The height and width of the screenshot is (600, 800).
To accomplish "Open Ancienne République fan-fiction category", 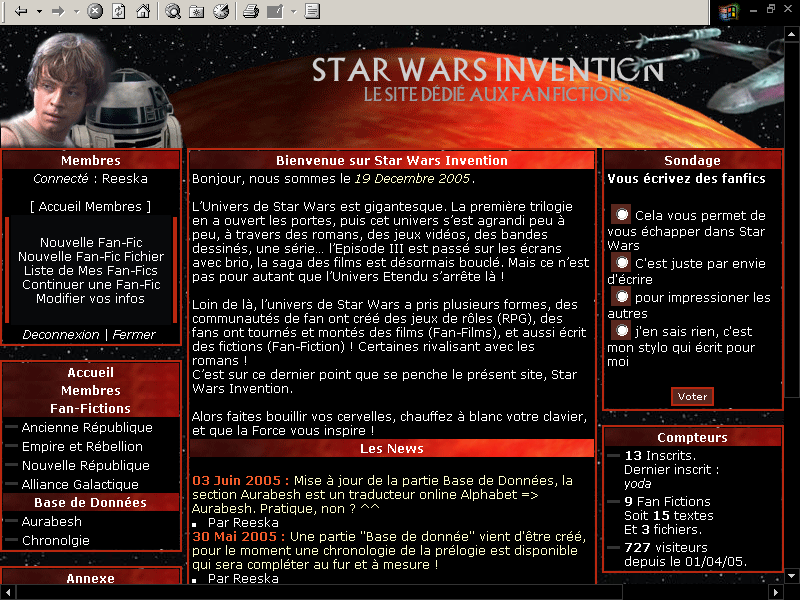I will 87,428.
